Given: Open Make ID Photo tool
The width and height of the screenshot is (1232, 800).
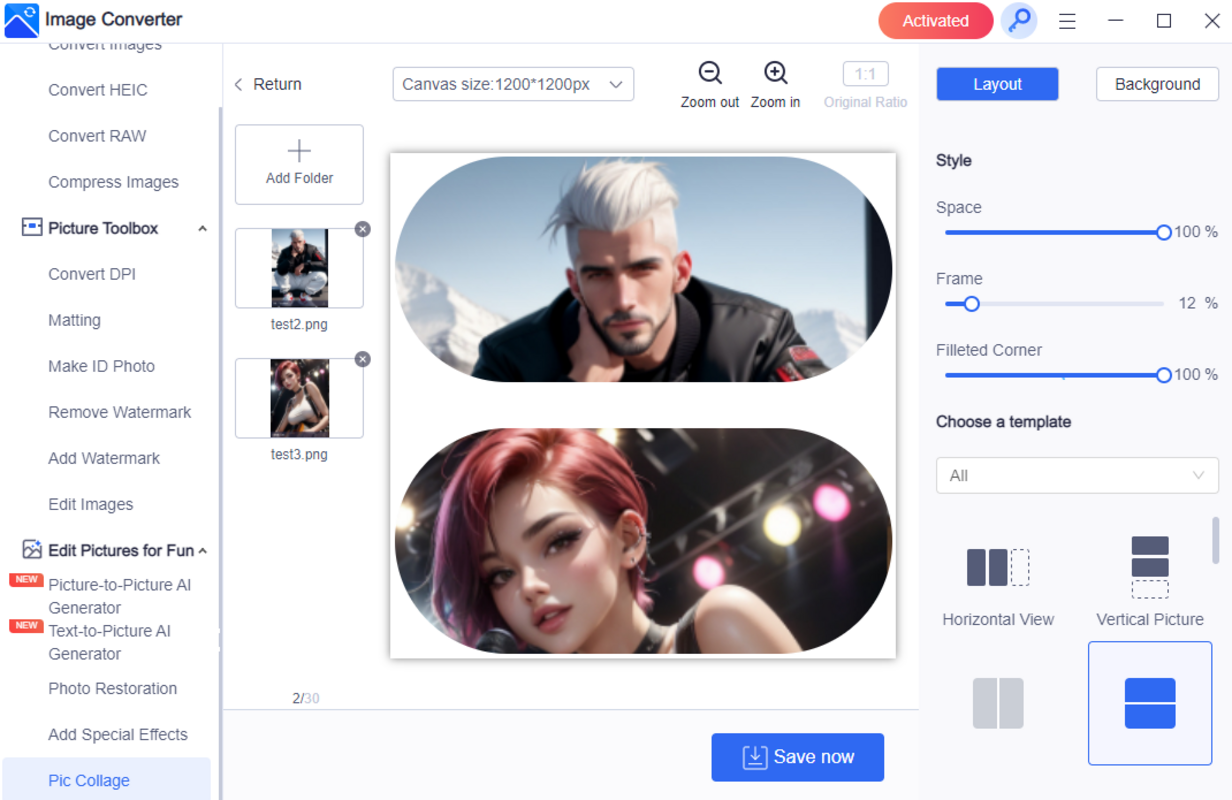Looking at the screenshot, I should (x=101, y=366).
